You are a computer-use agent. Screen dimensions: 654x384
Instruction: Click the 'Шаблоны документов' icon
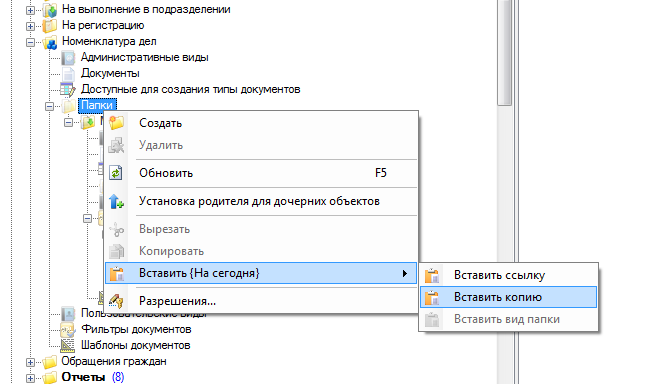pos(68,345)
